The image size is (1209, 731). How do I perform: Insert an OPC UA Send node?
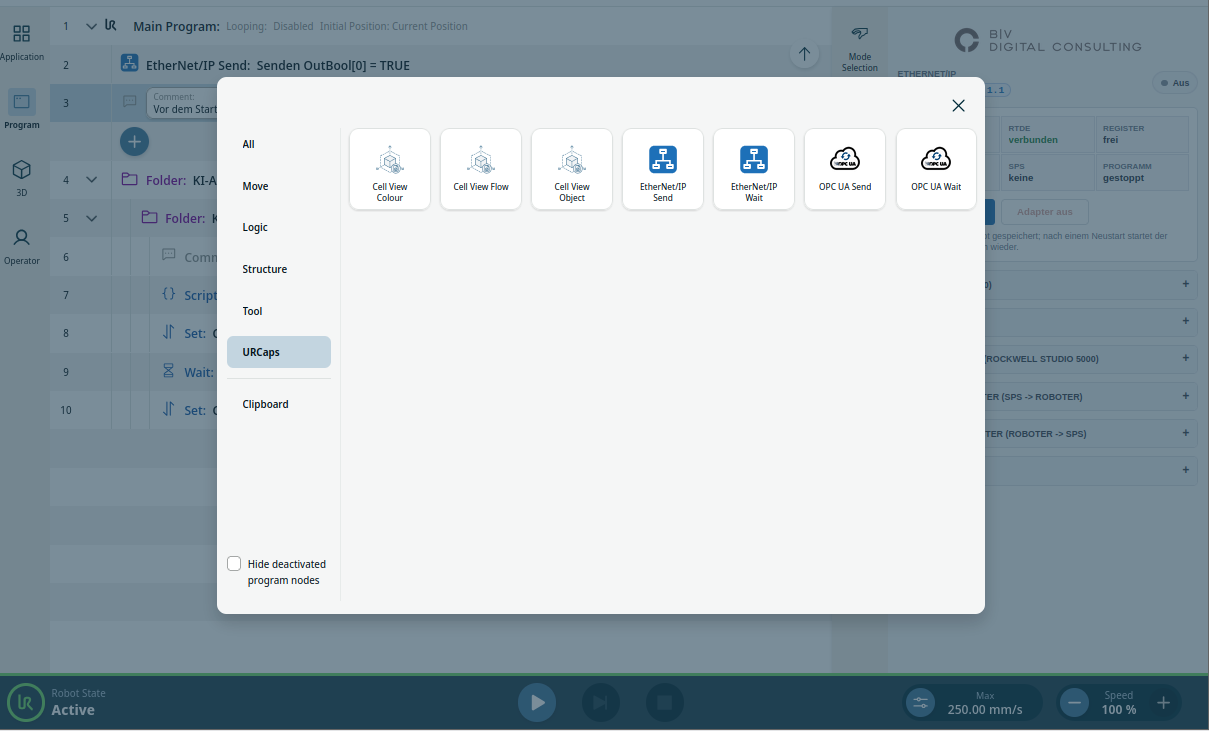click(845, 169)
